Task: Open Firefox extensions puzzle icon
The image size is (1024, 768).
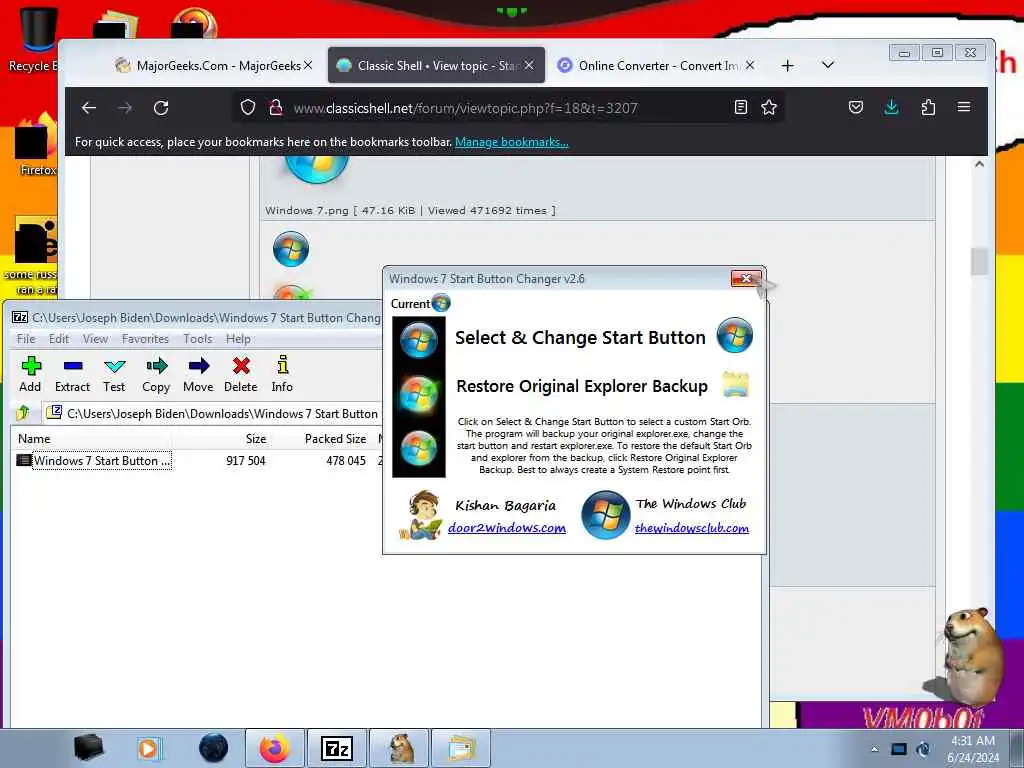Action: (928, 107)
